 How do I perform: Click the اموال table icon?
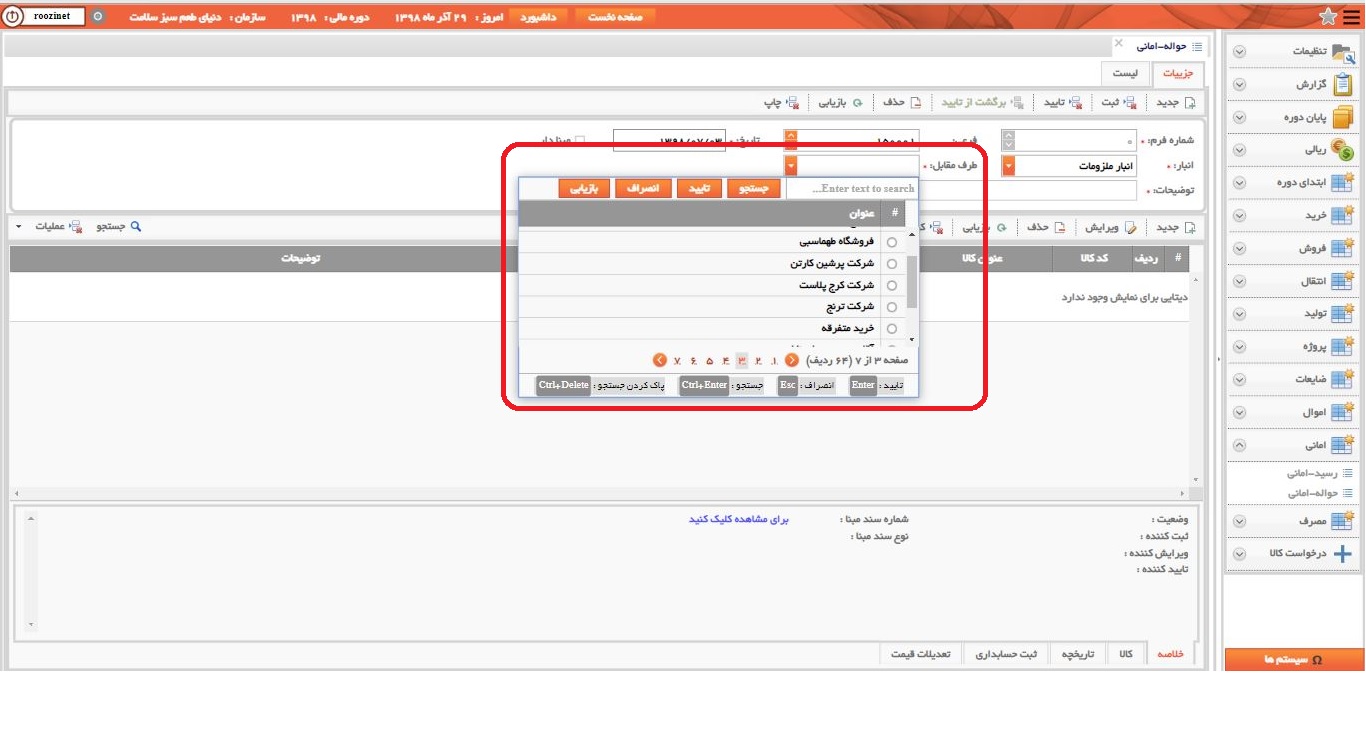1343,412
